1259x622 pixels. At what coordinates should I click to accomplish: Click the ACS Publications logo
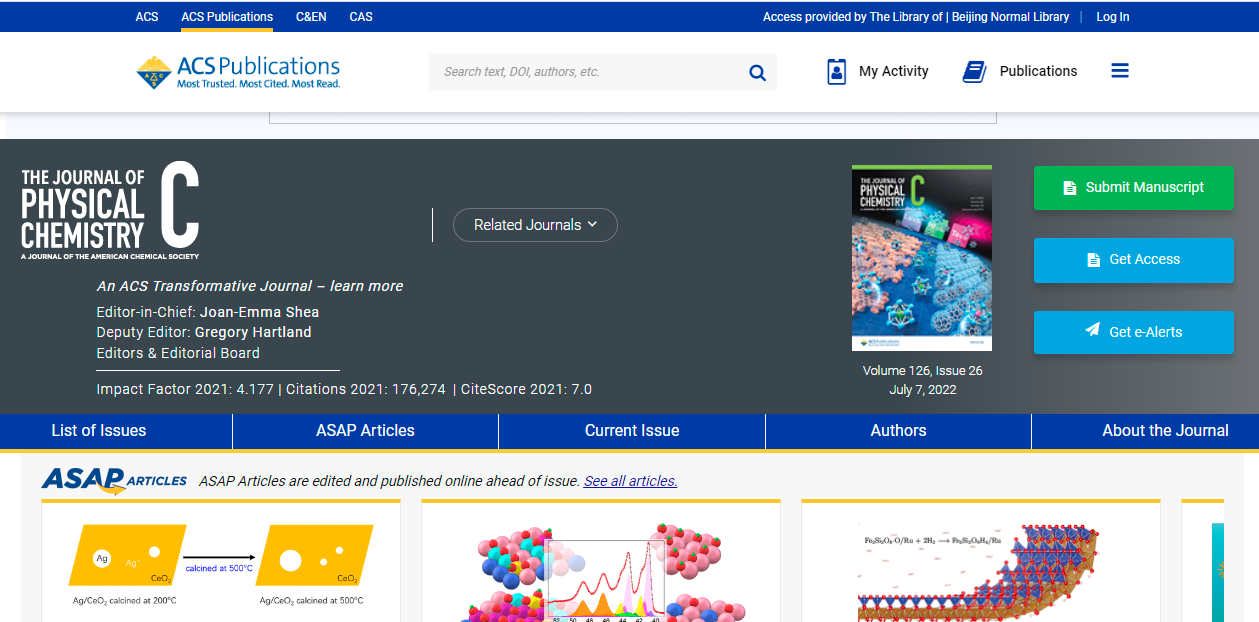[238, 72]
